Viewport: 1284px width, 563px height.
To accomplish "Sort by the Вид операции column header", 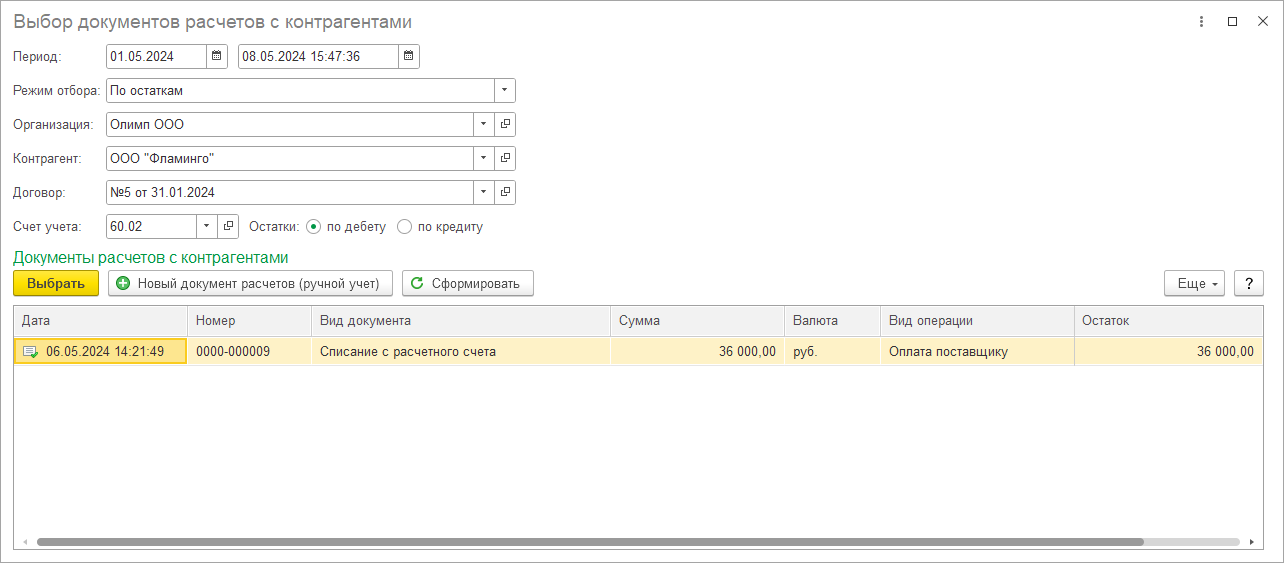I will point(977,321).
